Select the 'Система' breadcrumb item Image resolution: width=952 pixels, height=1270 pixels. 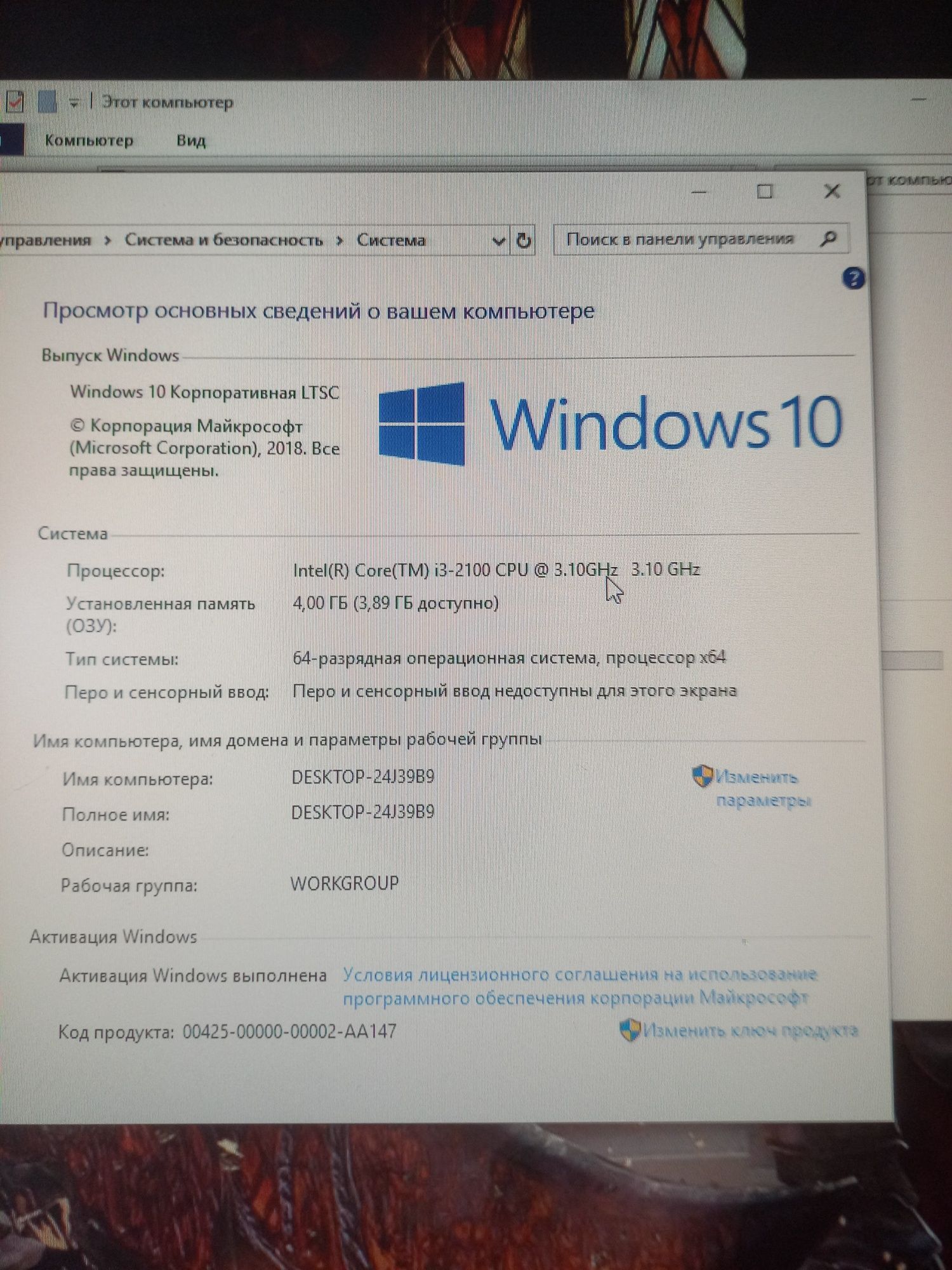coord(390,240)
